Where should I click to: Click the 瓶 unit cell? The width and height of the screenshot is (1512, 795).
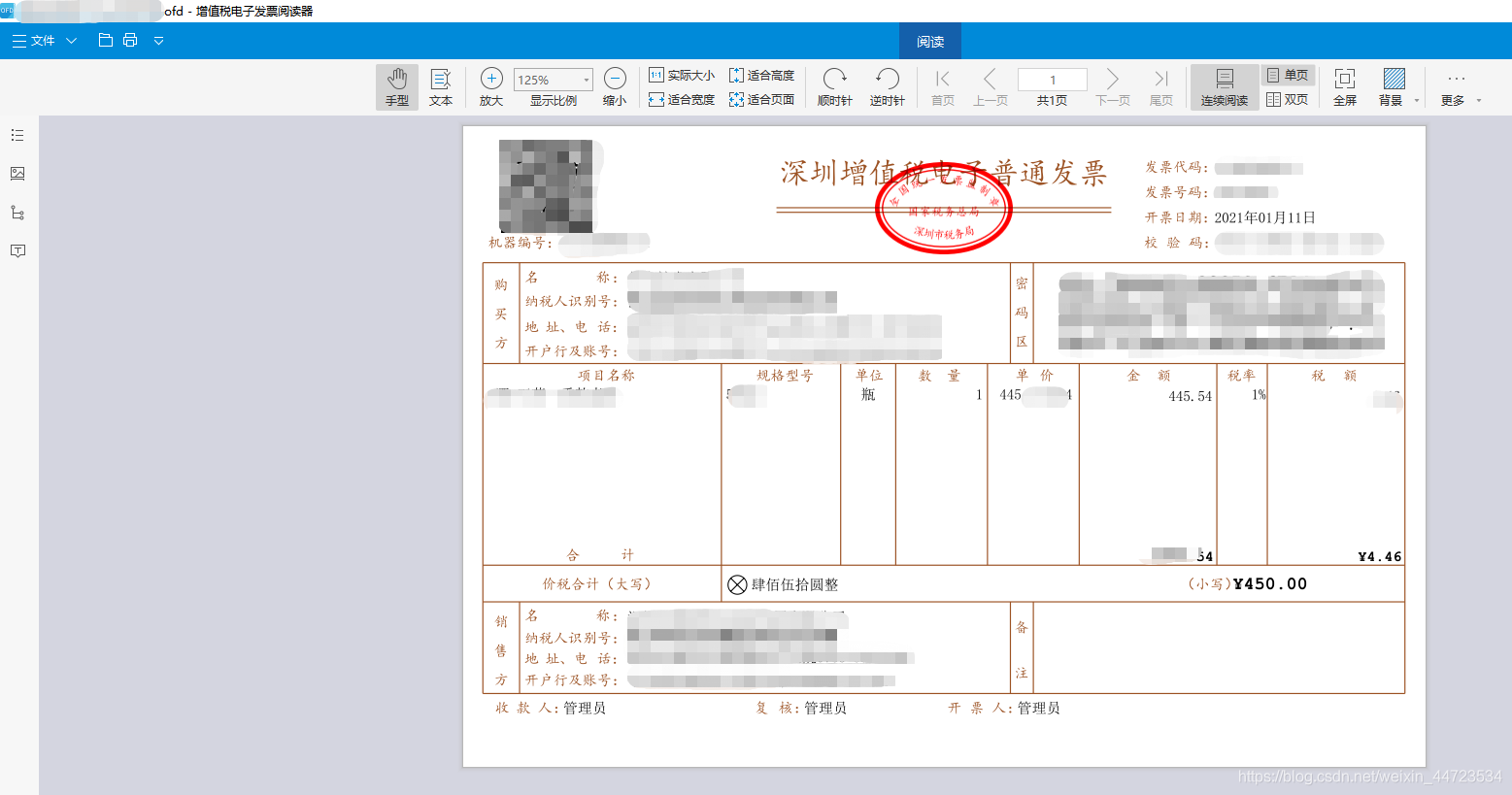[868, 394]
